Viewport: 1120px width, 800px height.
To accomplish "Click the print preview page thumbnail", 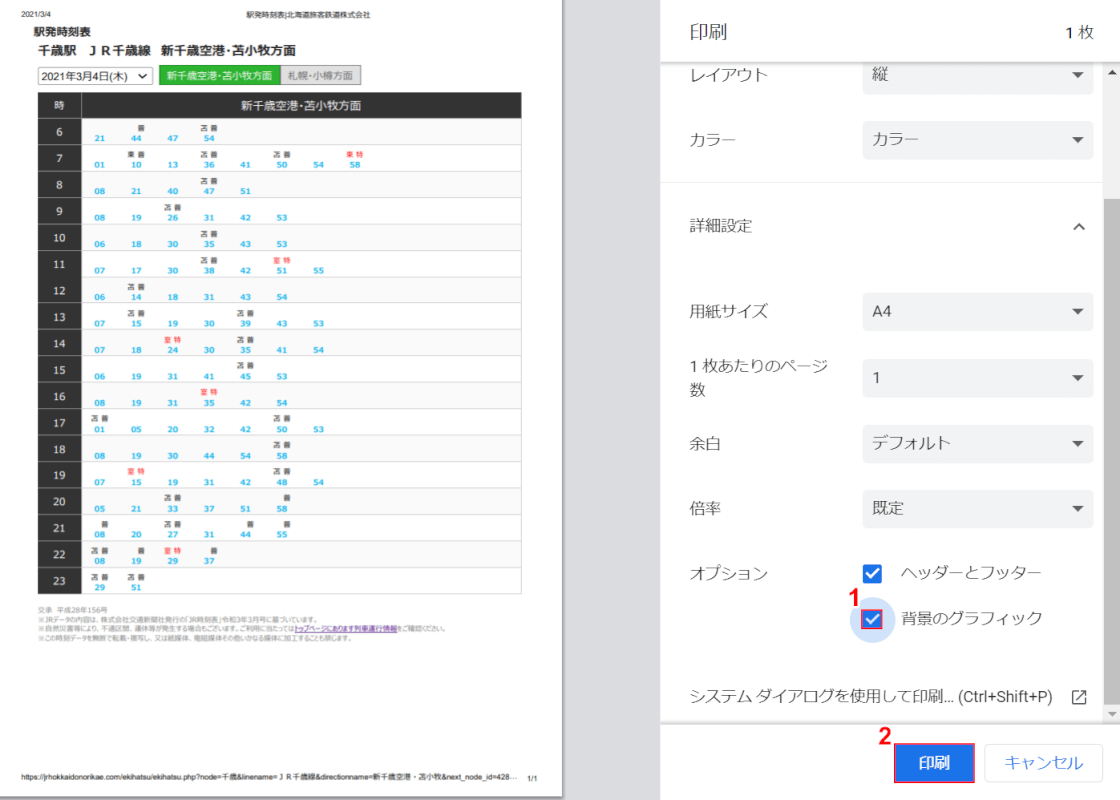I will 280,400.
